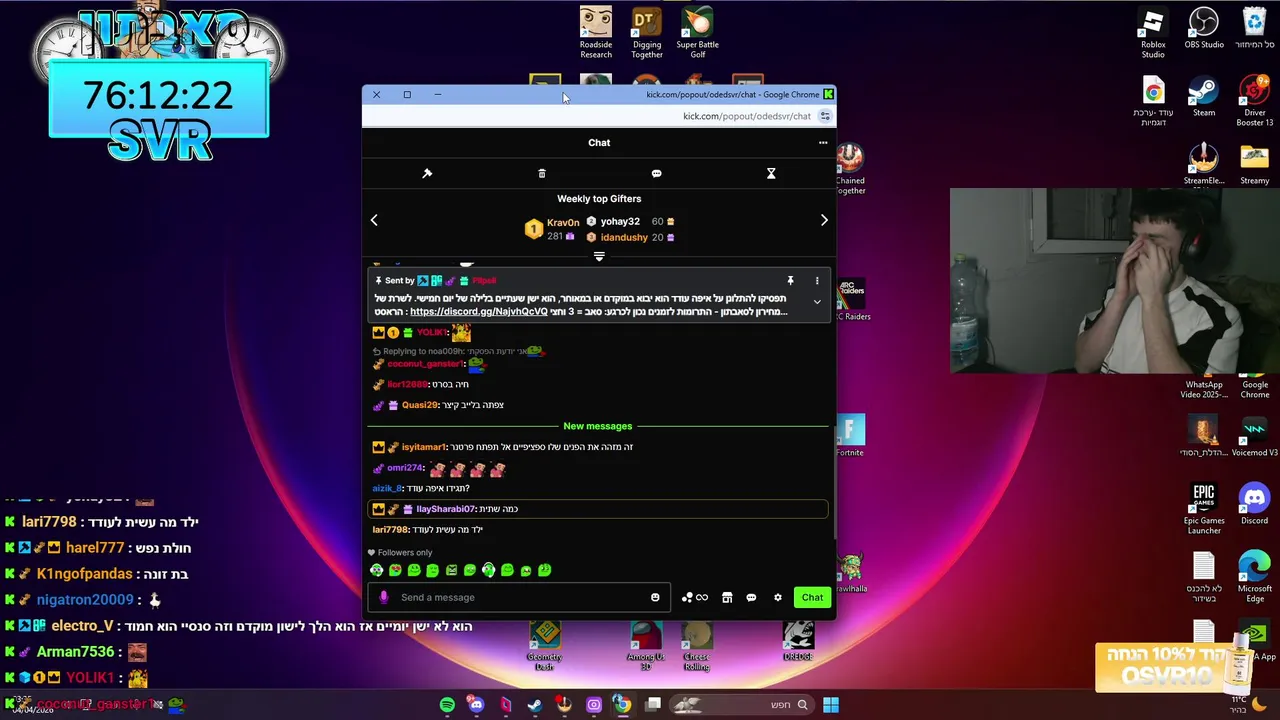Switch to Google Chrome in the taskbar
Viewport: 1280px width, 720px height.
[x=622, y=705]
